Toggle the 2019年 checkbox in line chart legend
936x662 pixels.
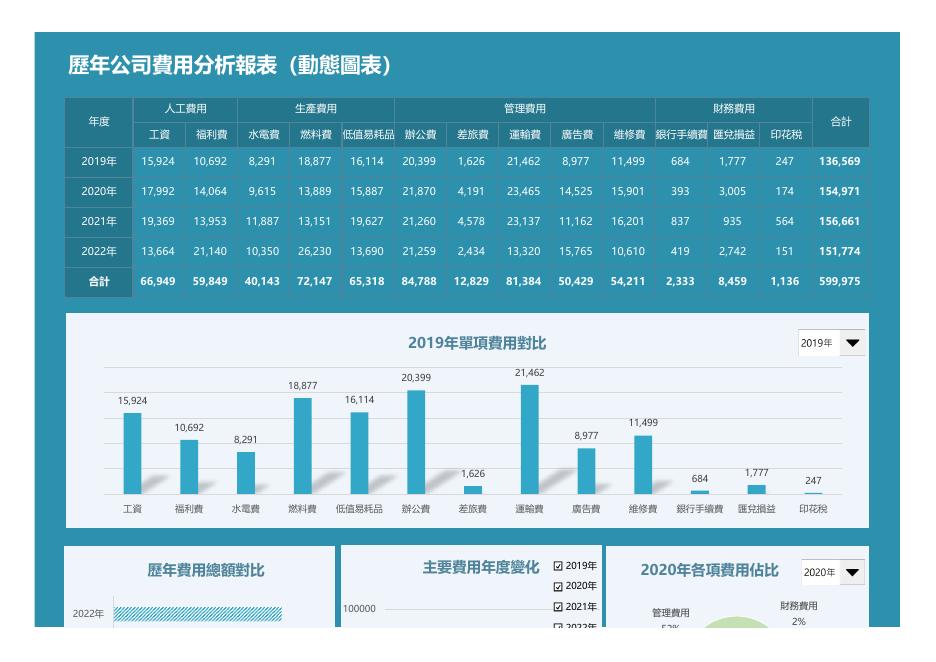558,566
